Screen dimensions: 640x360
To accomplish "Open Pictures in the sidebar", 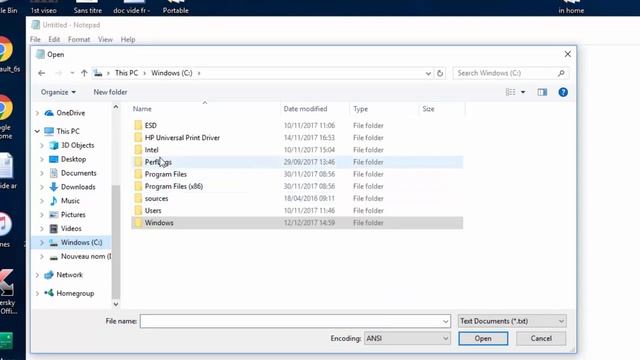I will (73, 215).
